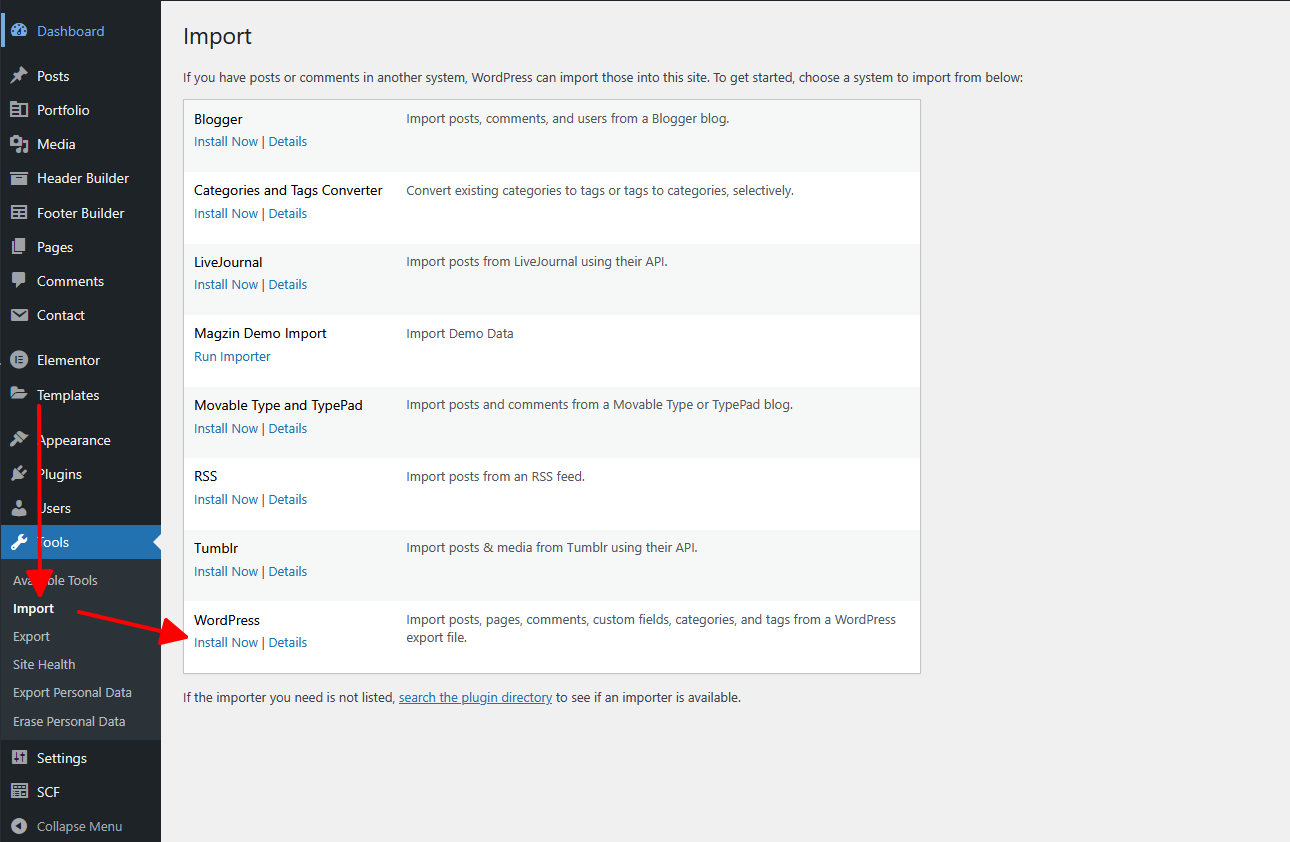View Details for Blogger importer
This screenshot has height=842, width=1290.
(x=288, y=142)
